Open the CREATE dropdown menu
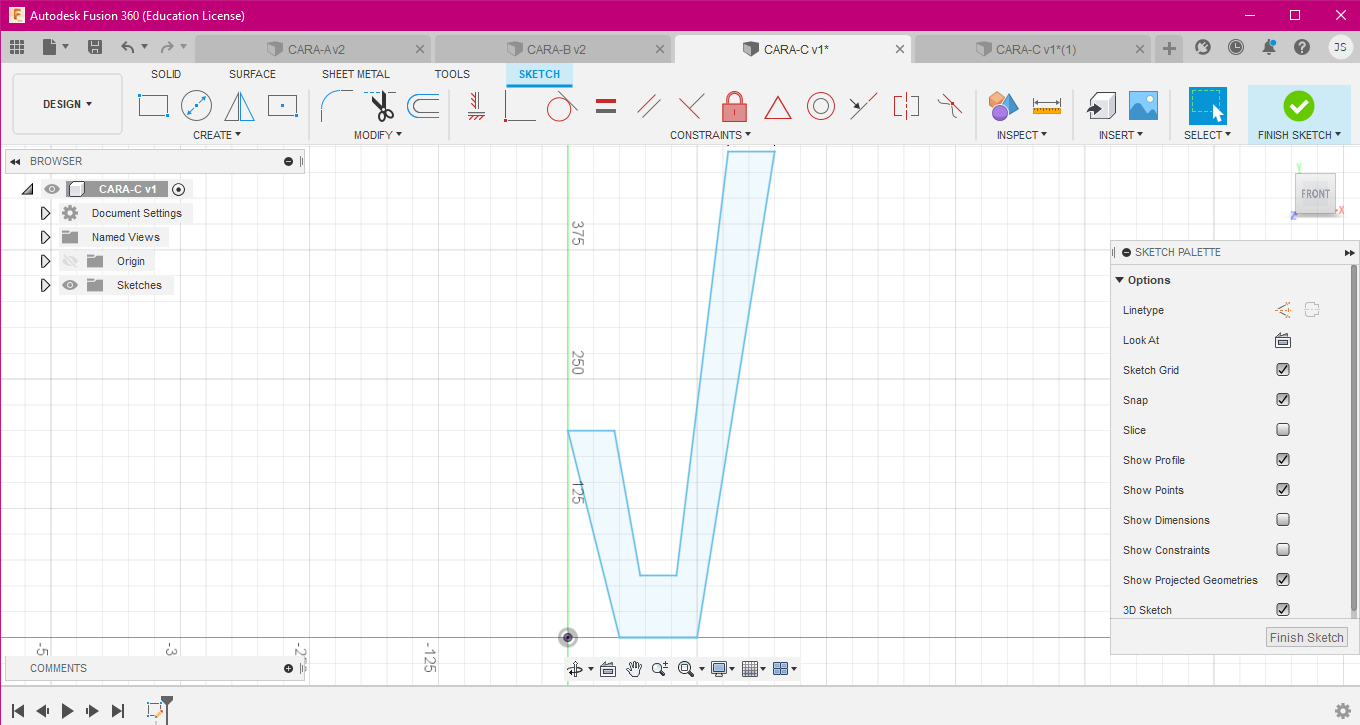The image size is (1360, 725). (217, 135)
